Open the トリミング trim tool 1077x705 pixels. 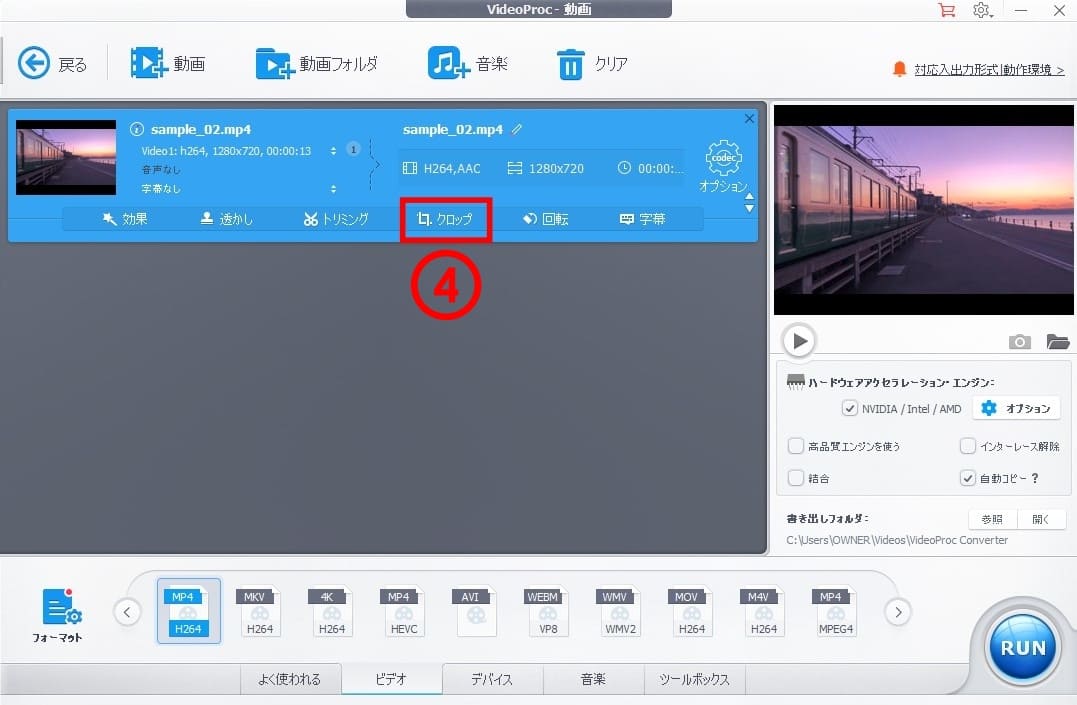click(x=336, y=219)
